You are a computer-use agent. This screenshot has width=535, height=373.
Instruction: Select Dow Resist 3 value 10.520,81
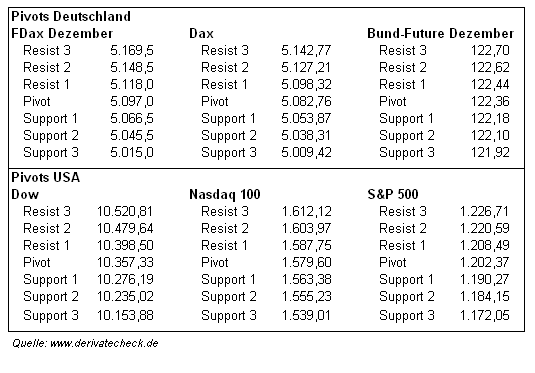[x=125, y=212]
